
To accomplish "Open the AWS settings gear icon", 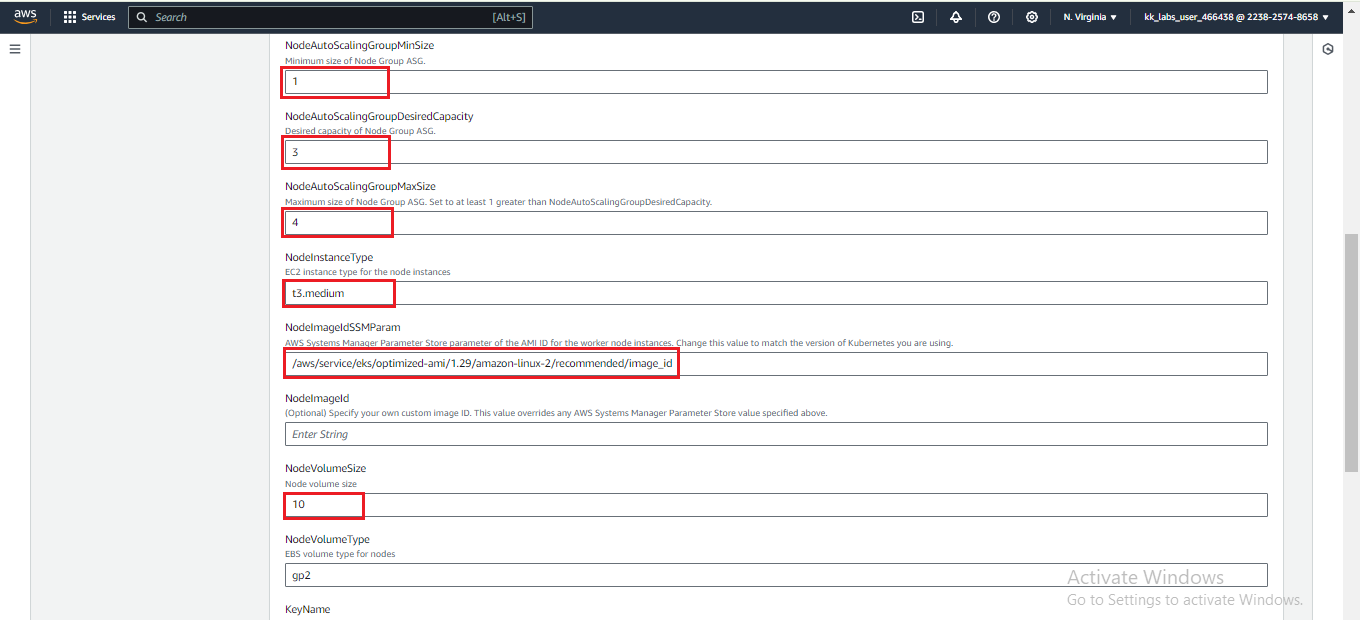I will [x=1031, y=17].
